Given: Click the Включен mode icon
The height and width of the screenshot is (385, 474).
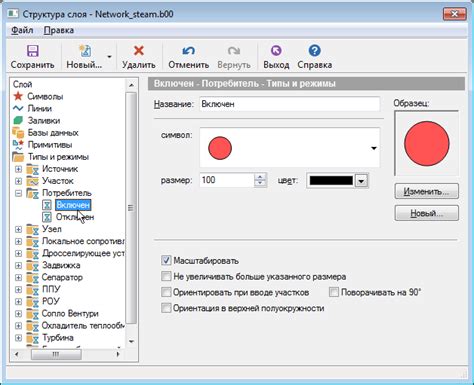Looking at the screenshot, I should [x=47, y=205].
